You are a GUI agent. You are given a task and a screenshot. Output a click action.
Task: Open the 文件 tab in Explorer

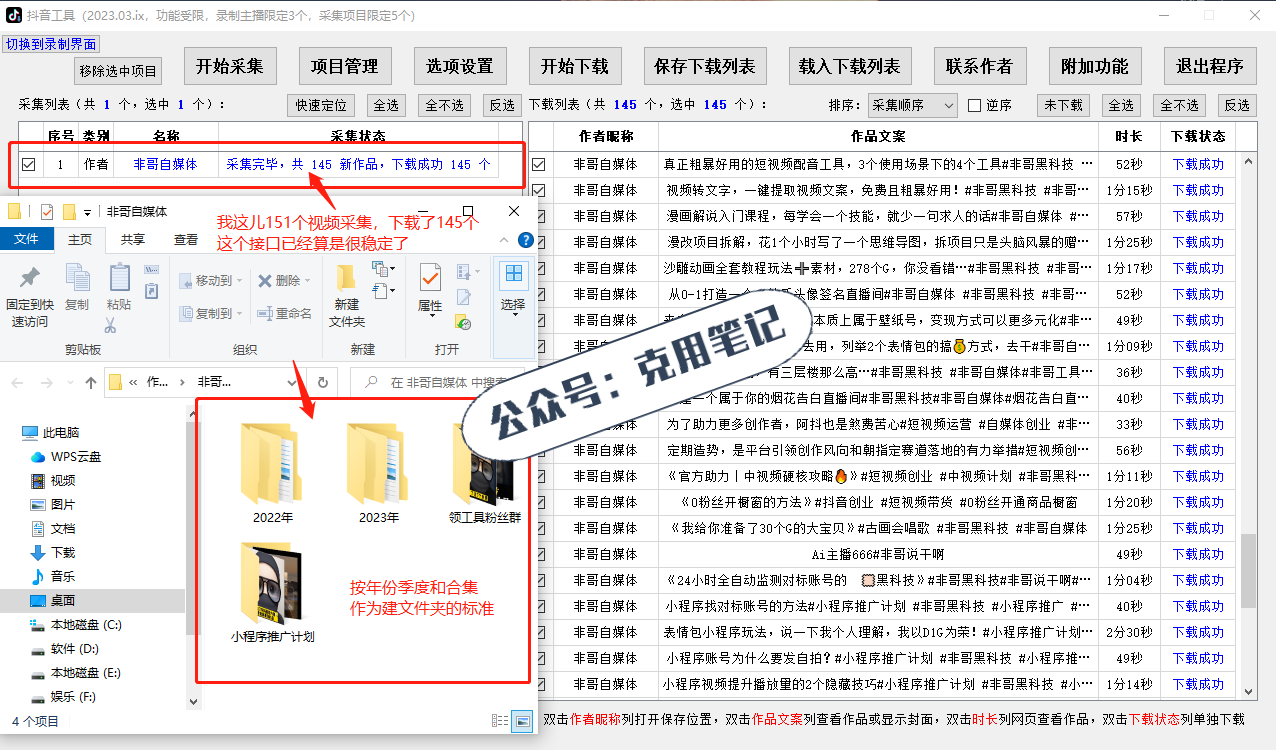27,239
